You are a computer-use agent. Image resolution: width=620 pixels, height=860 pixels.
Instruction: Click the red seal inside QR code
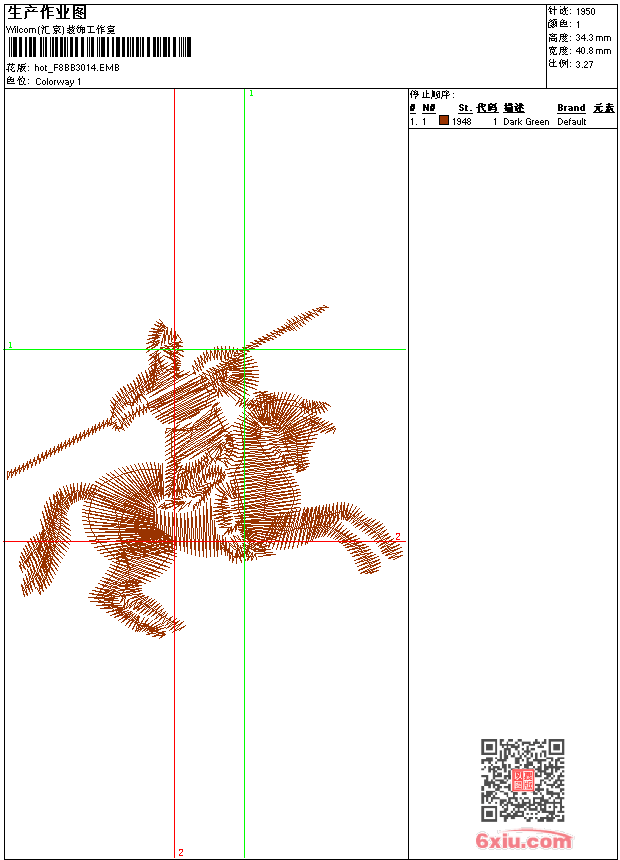[522, 781]
